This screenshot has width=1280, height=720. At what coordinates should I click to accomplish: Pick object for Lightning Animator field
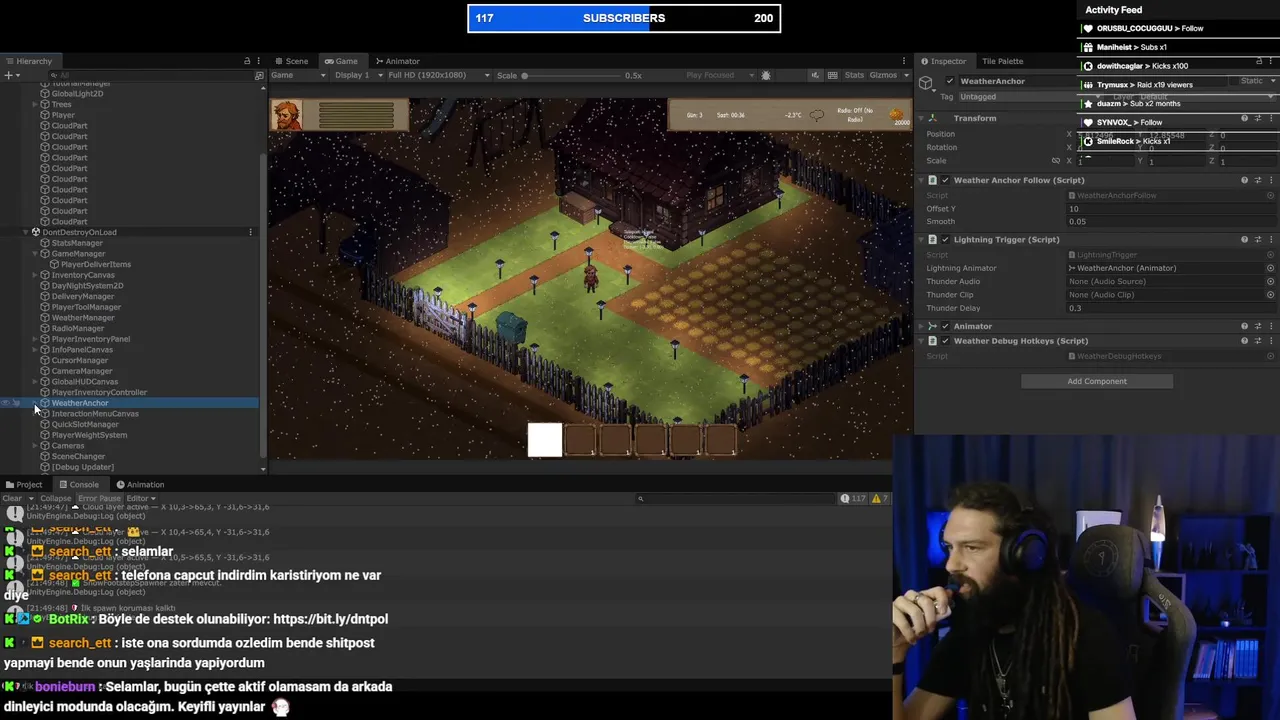(1270, 268)
